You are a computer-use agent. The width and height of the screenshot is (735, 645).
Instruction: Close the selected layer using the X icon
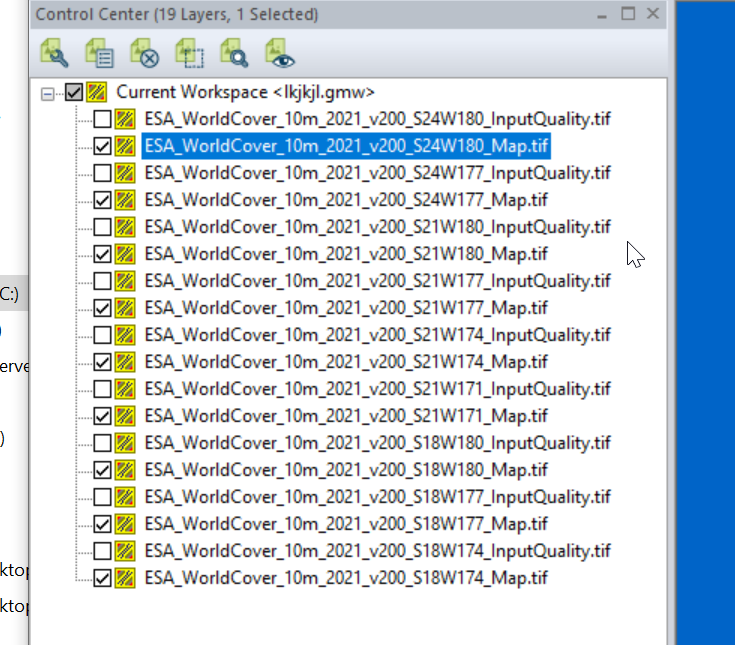tap(144, 53)
